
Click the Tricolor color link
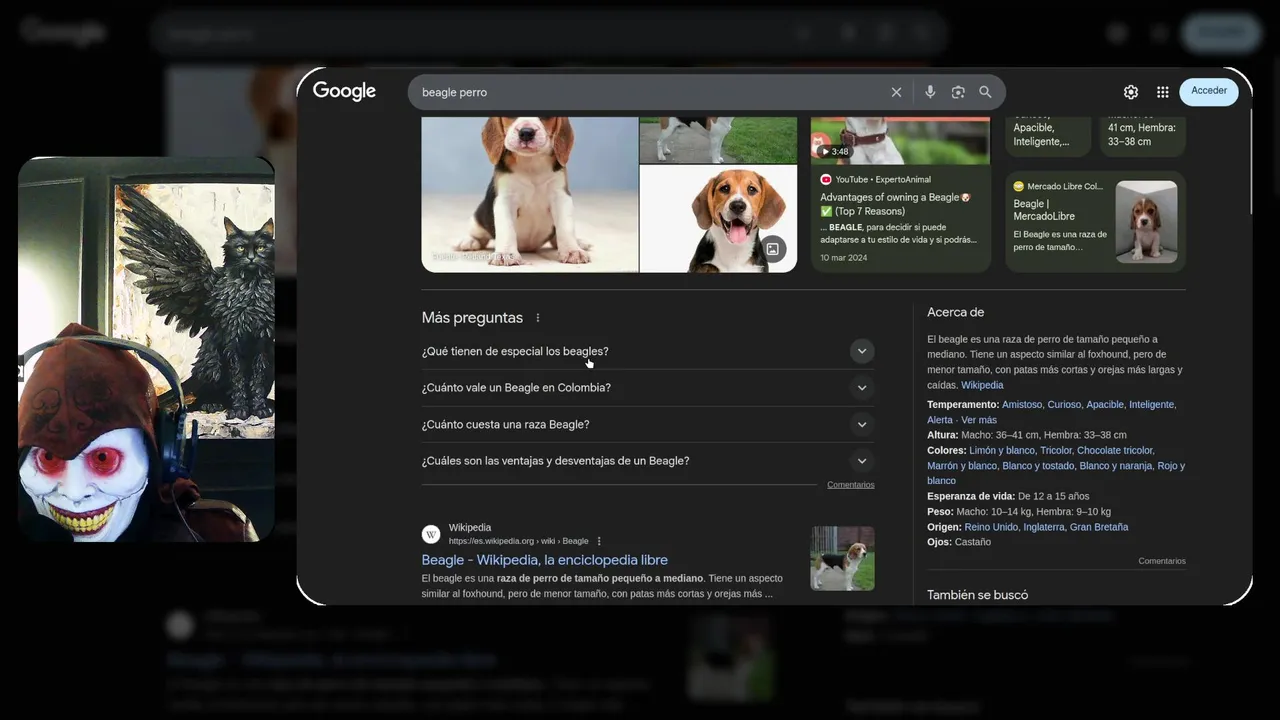1056,450
